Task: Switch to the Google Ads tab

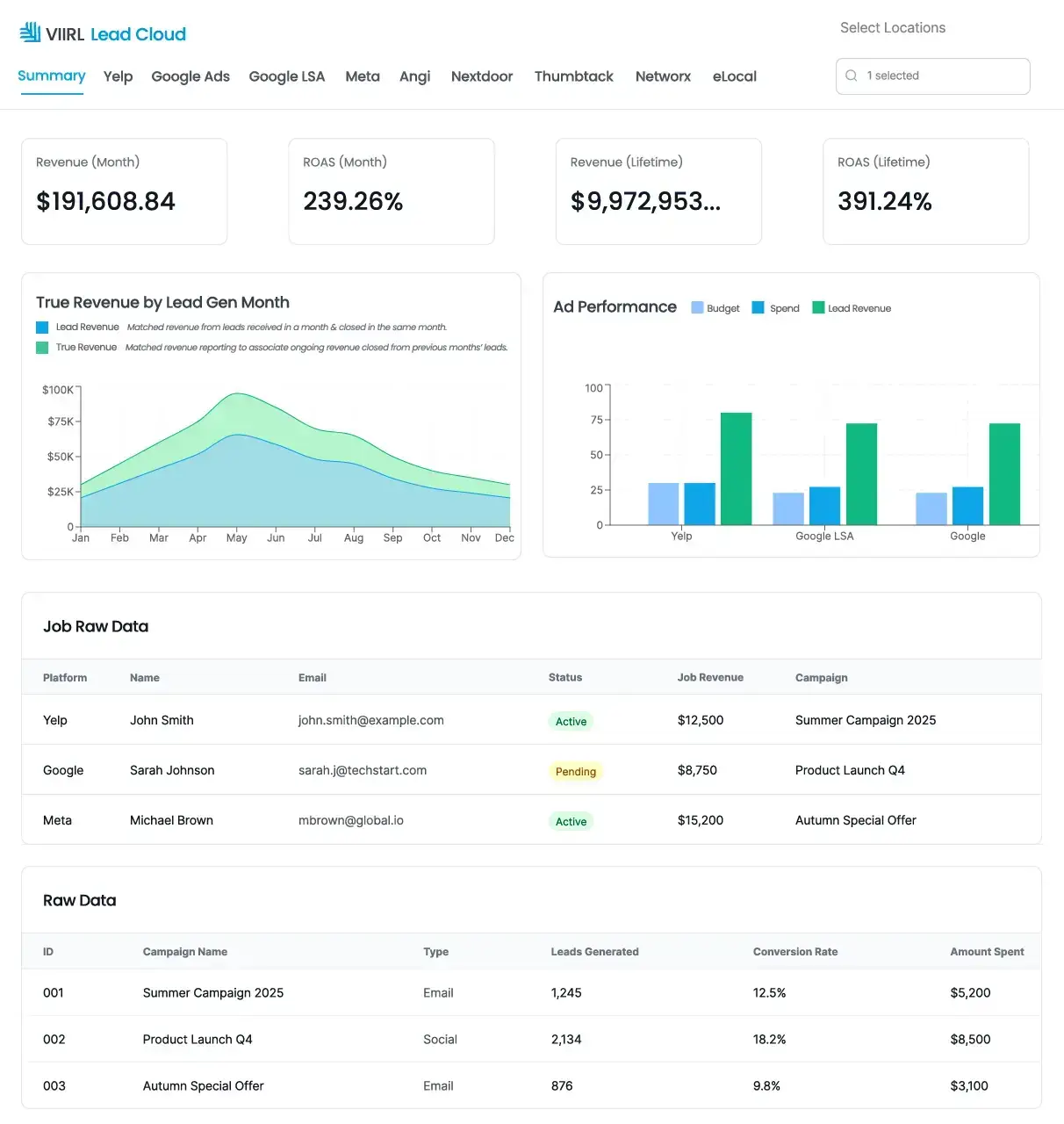Action: click(x=190, y=76)
